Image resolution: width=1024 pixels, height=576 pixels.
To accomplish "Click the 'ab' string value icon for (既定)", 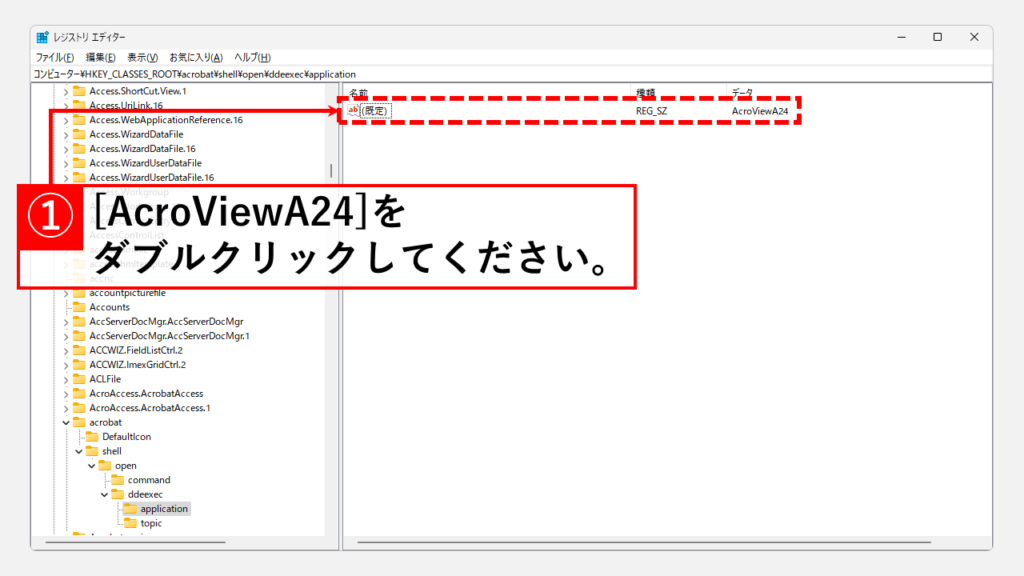I will tap(354, 111).
